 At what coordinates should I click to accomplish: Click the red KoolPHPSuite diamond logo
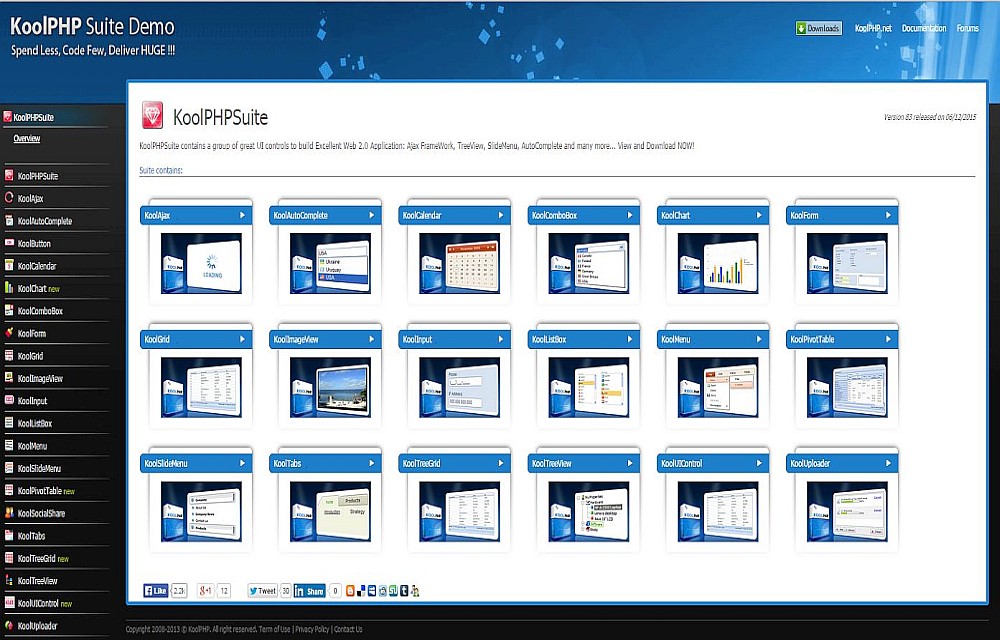[152, 115]
